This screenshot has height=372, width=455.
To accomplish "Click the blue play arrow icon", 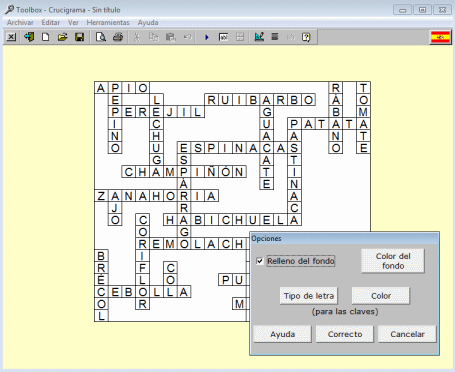I will (207, 37).
